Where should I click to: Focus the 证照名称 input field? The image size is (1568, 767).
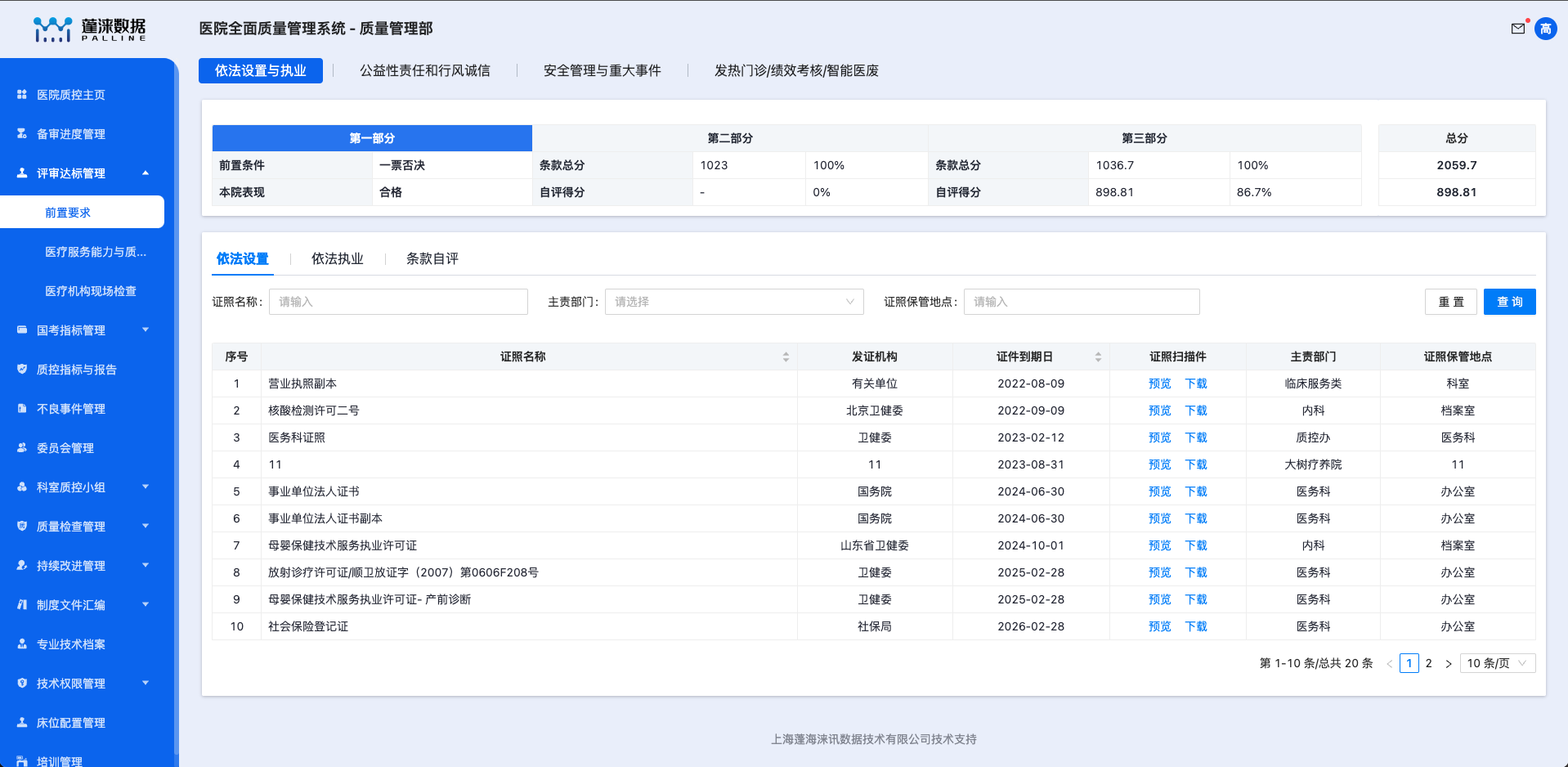click(x=398, y=302)
